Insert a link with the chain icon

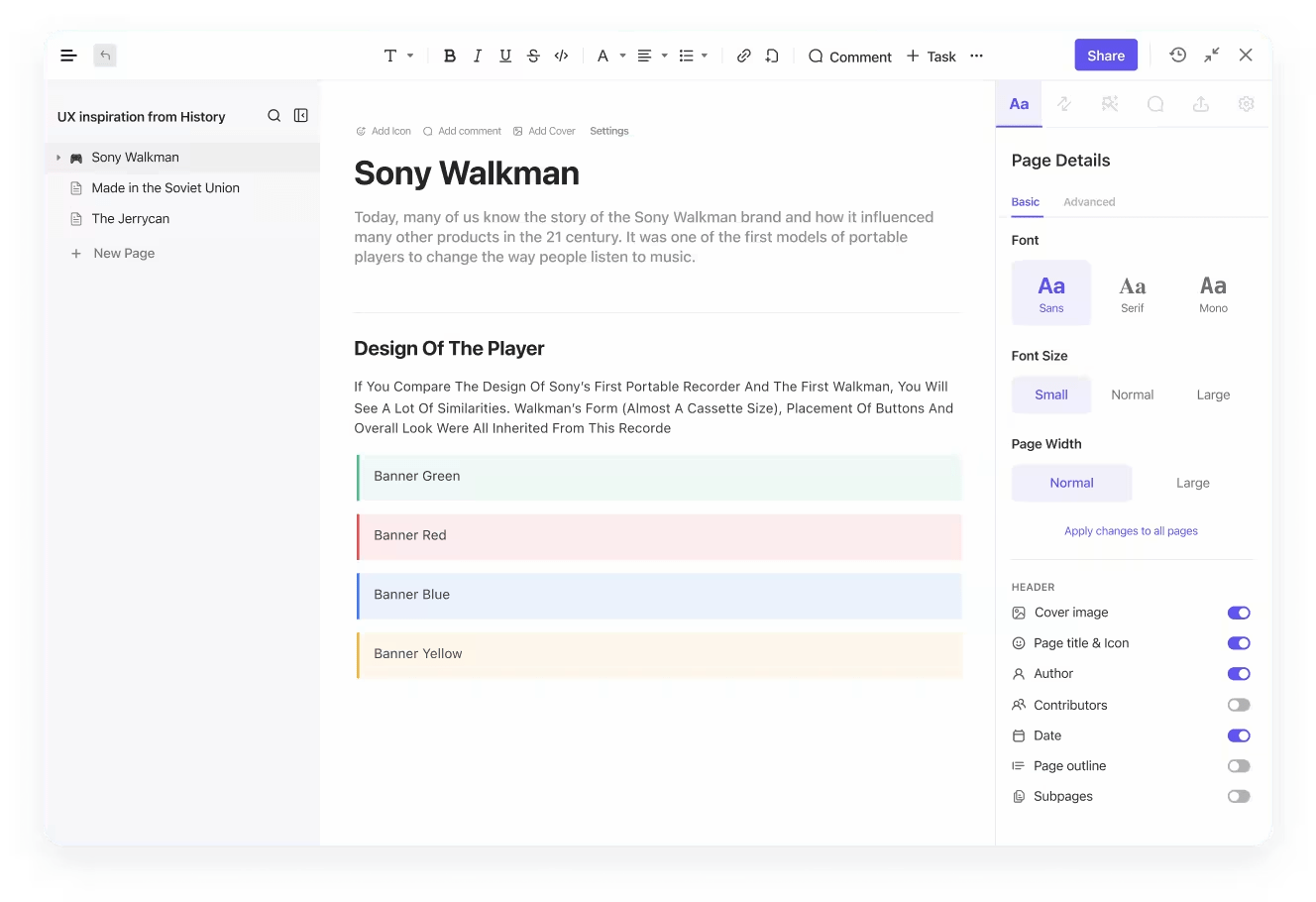pyautogui.click(x=743, y=56)
